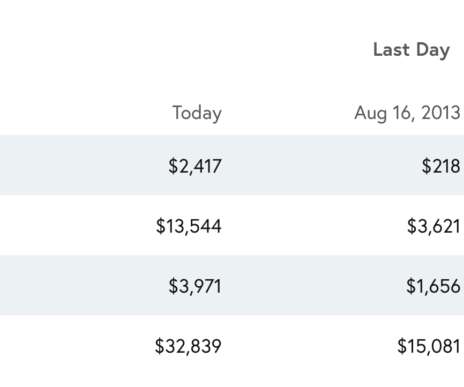Select the white row containing $13,544
The image size is (464, 387).
pyautogui.click(x=232, y=225)
